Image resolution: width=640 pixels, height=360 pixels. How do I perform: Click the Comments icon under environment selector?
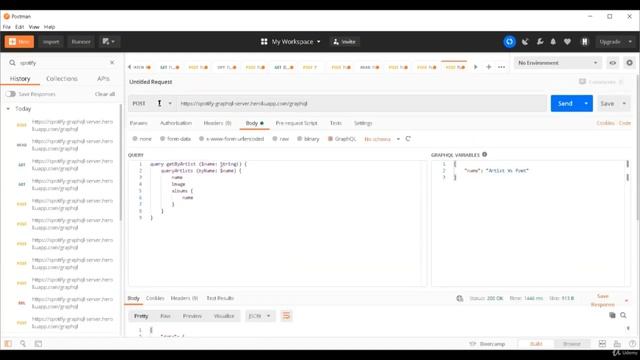pos(582,82)
